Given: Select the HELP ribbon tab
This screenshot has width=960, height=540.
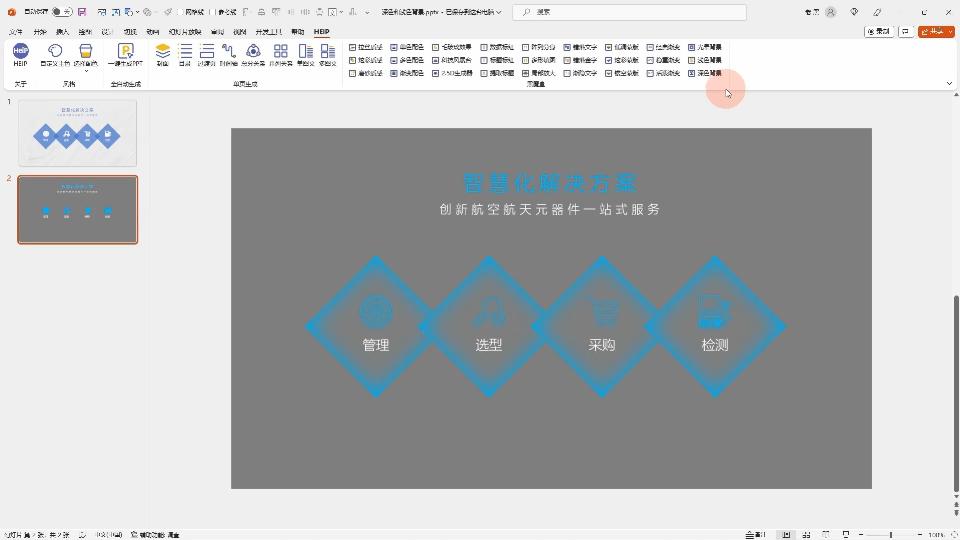Looking at the screenshot, I should click(x=321, y=32).
